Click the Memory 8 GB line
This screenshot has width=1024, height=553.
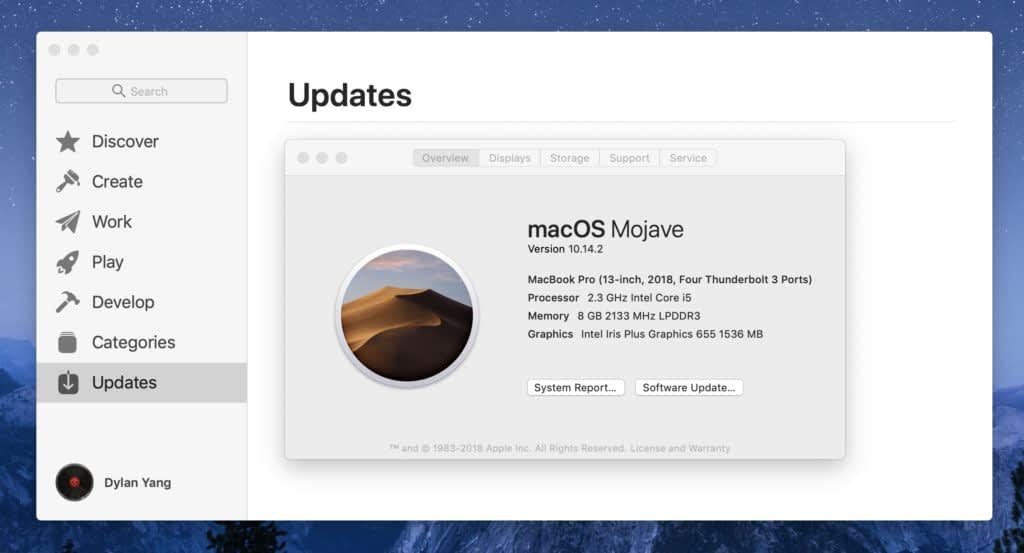[614, 316]
